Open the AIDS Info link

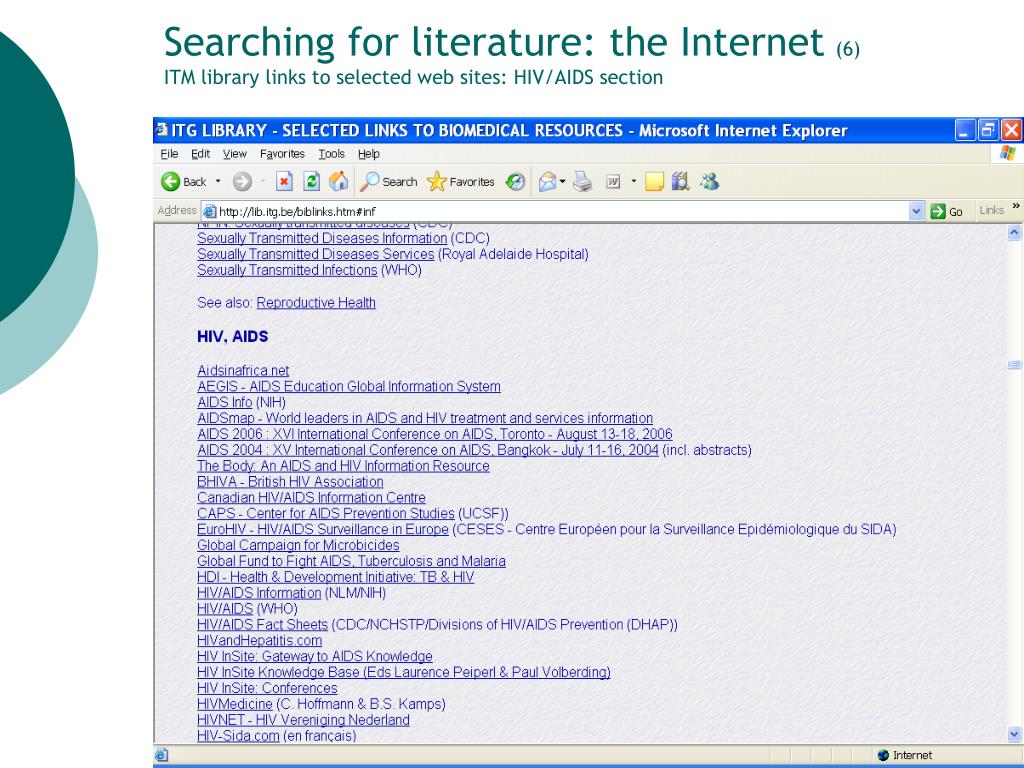(x=225, y=402)
